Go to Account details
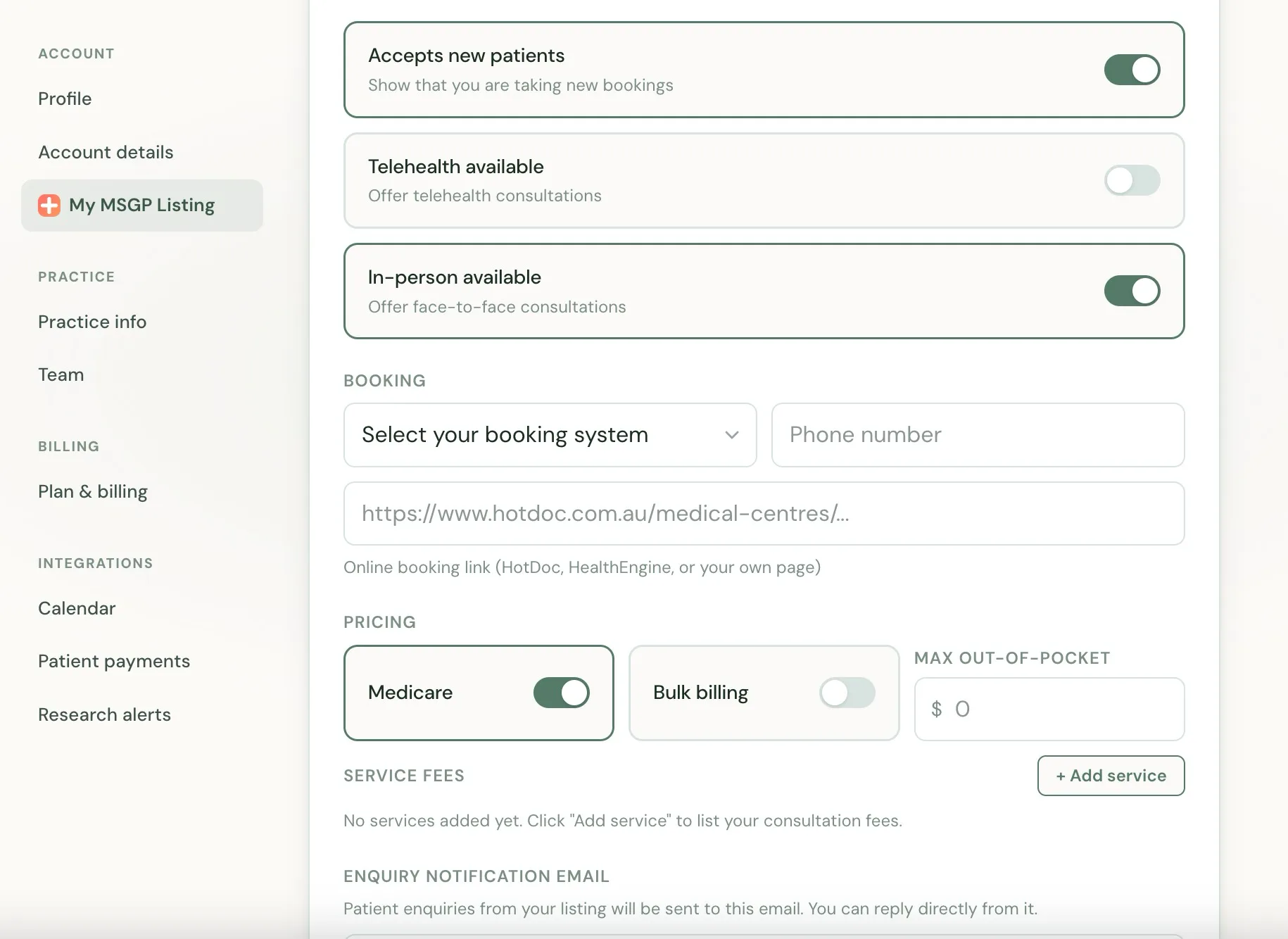Image resolution: width=1288 pixels, height=939 pixels. coord(106,152)
